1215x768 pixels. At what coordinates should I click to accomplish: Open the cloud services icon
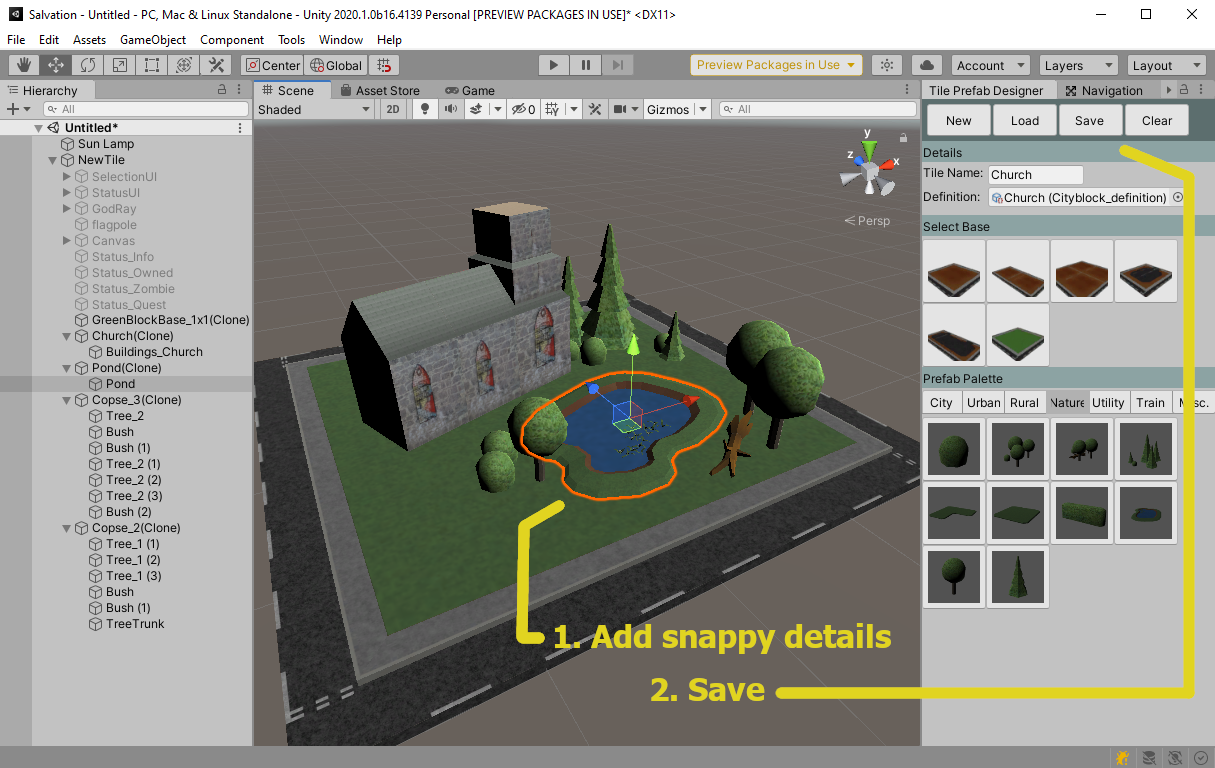tap(927, 65)
